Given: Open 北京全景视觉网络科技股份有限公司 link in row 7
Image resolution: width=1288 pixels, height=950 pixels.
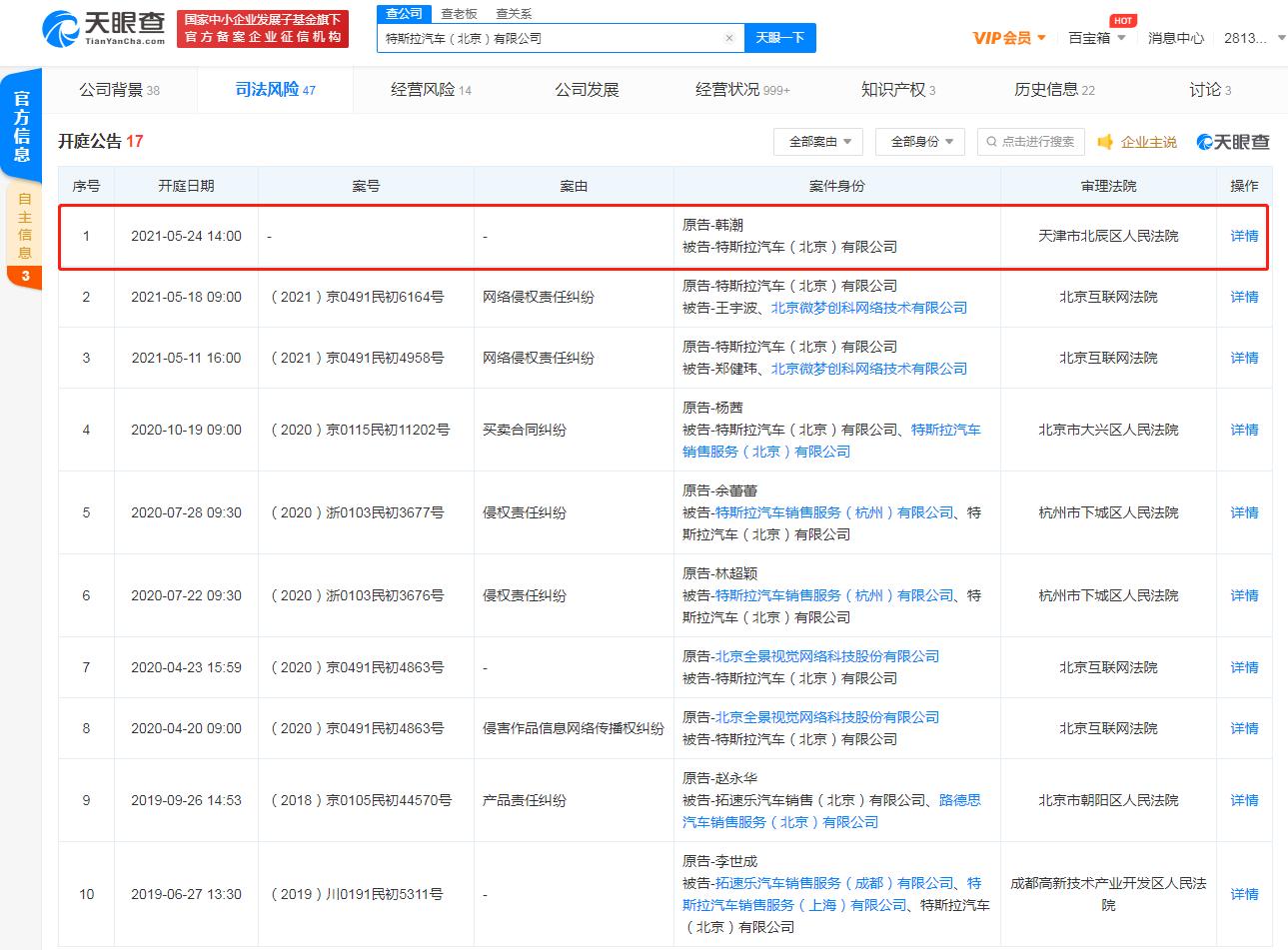Looking at the screenshot, I should click(x=827, y=657).
